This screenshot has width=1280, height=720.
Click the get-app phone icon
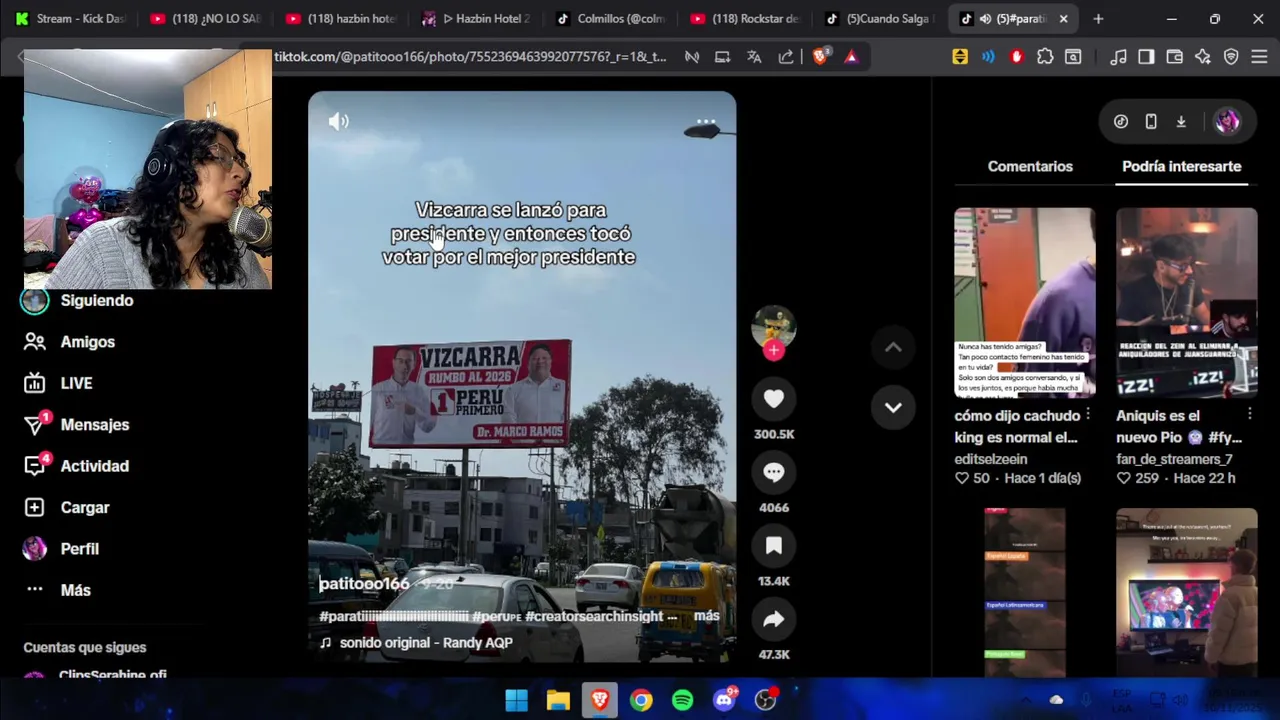1151,121
